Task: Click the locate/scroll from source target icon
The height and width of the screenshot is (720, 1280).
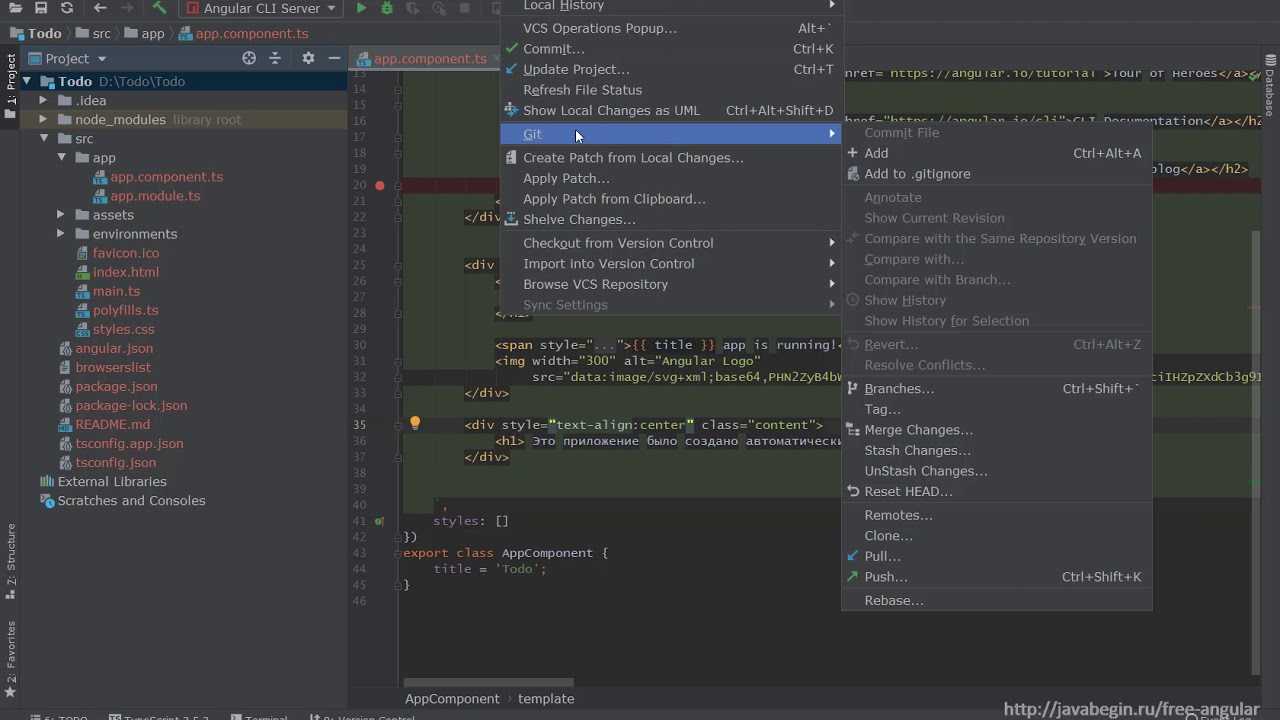Action: [x=249, y=58]
